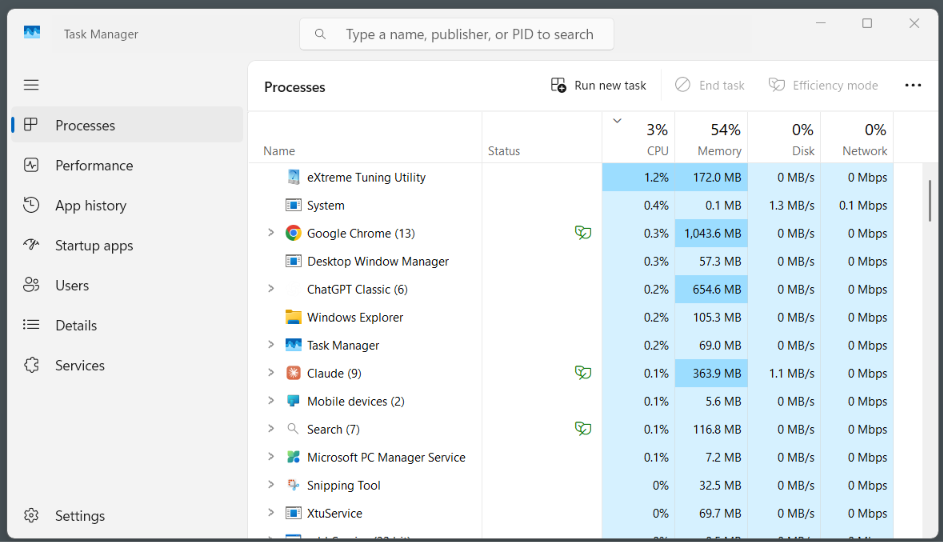Expand the Search process group
This screenshot has height=542, width=943.
coord(271,428)
